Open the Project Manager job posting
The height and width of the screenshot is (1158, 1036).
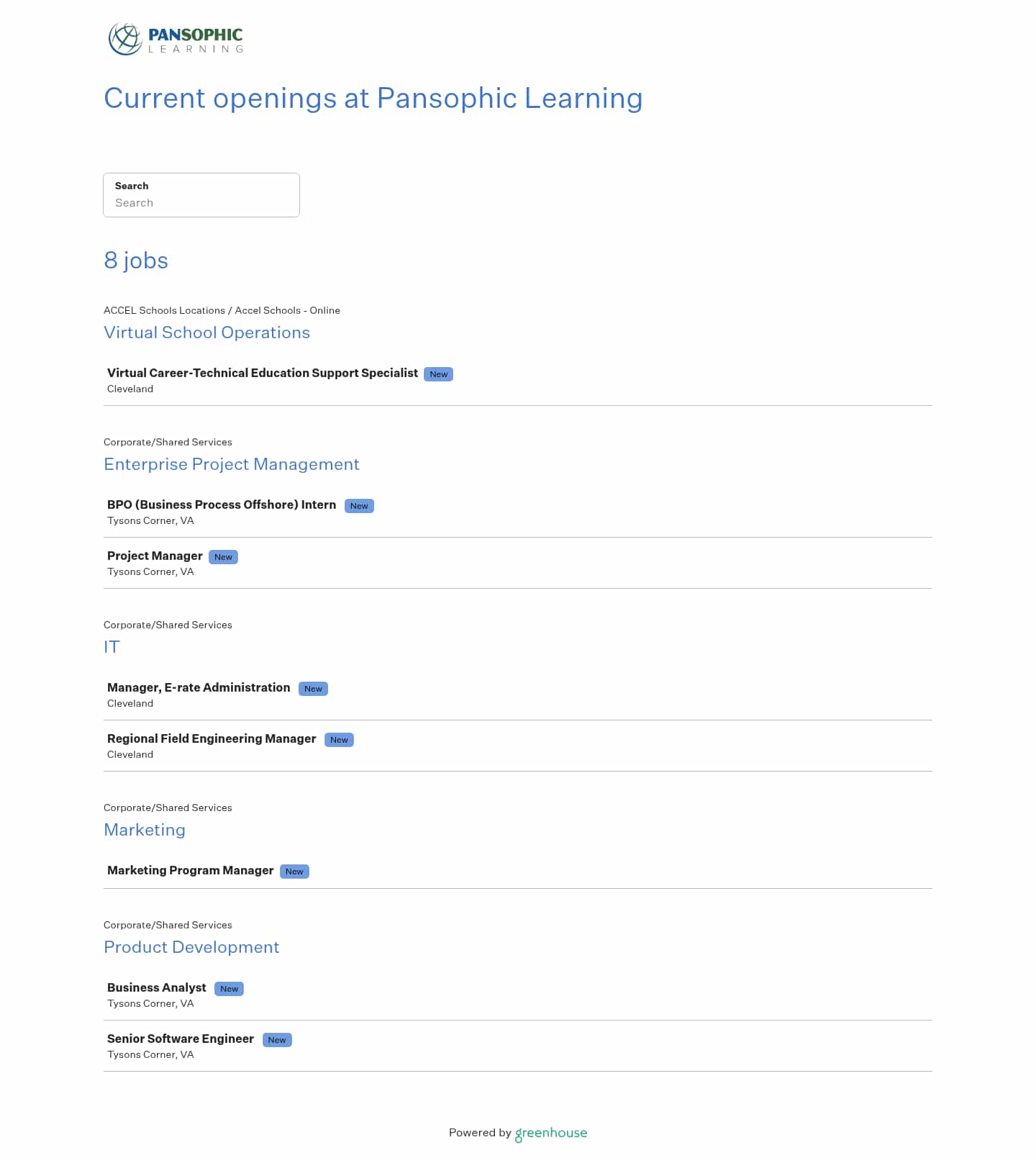155,556
